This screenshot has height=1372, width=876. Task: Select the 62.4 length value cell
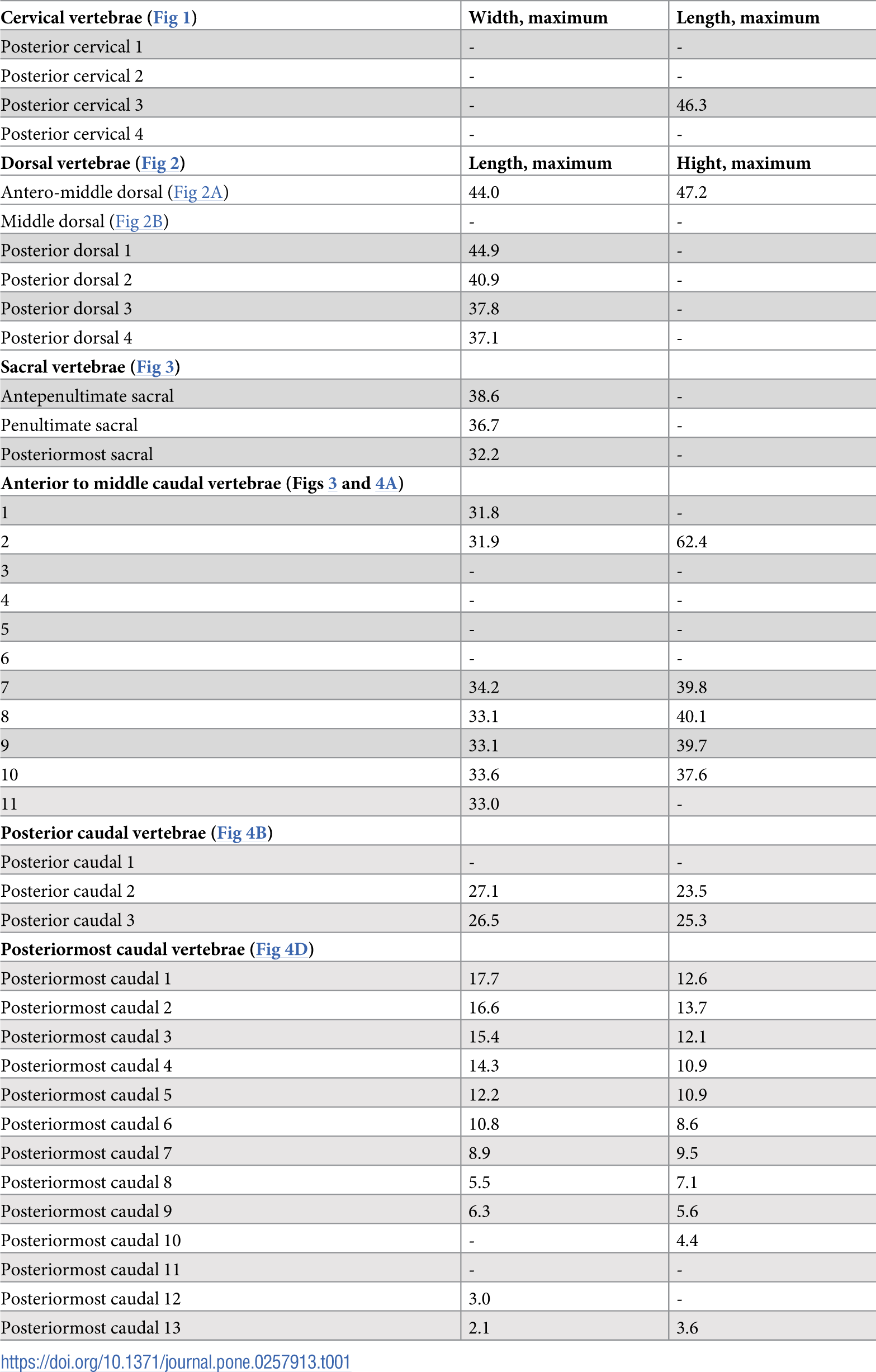[x=691, y=542]
